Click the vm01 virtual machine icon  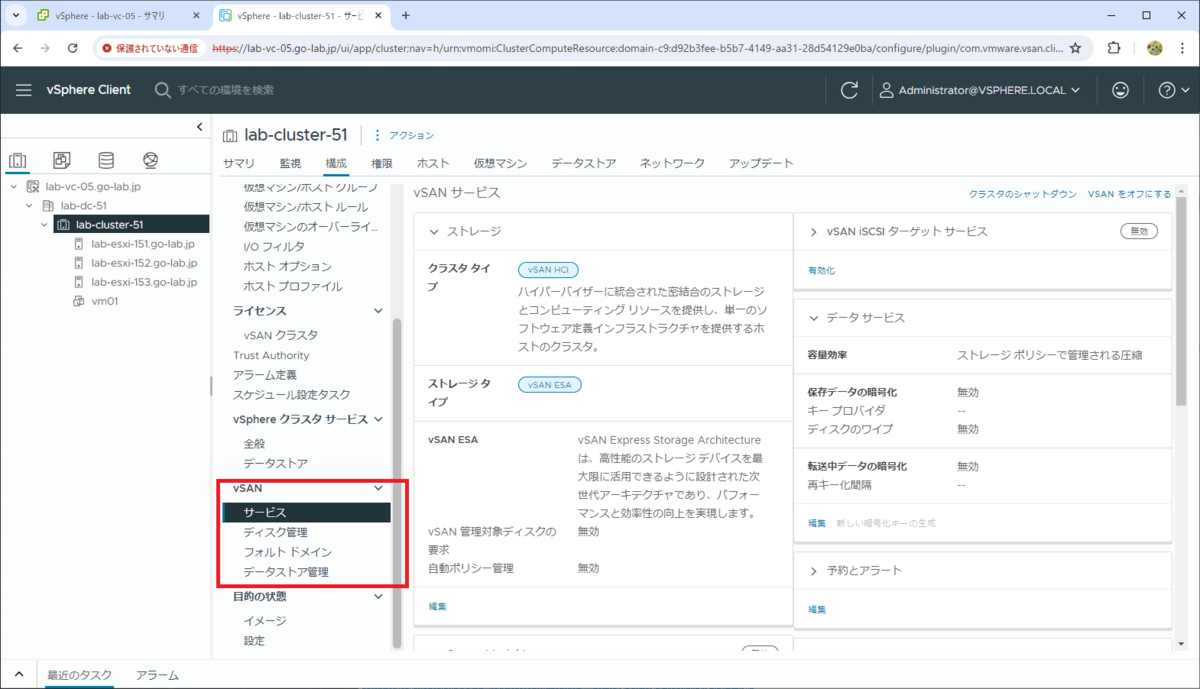pyautogui.click(x=79, y=301)
